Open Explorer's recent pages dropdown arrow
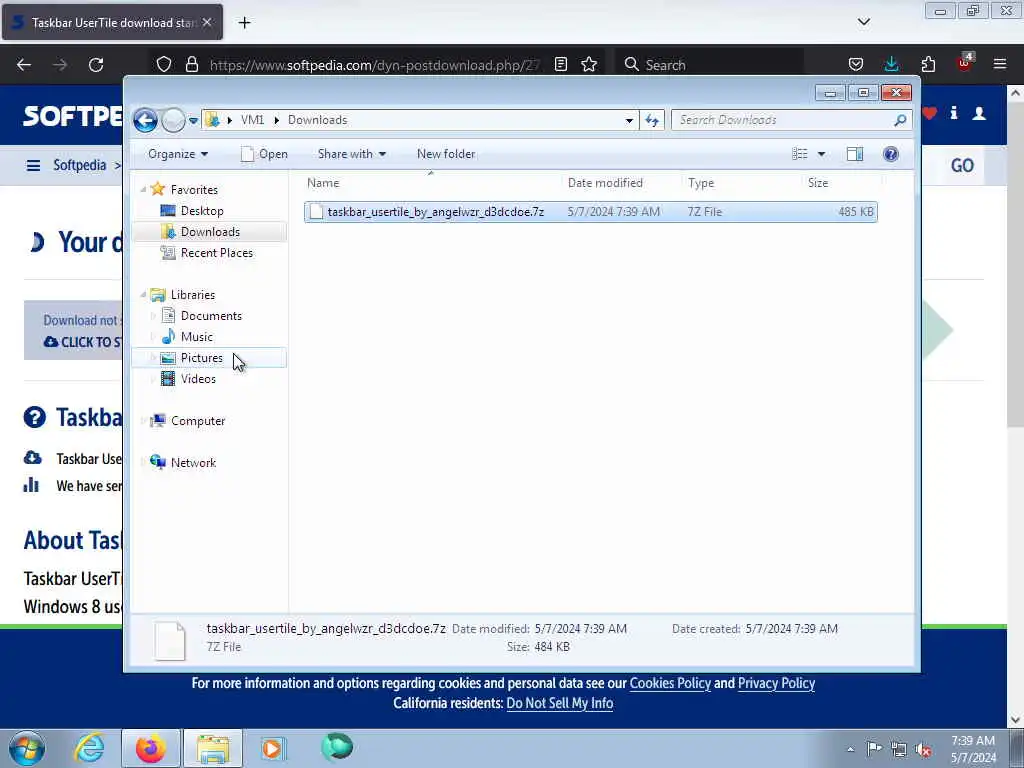 [193, 121]
